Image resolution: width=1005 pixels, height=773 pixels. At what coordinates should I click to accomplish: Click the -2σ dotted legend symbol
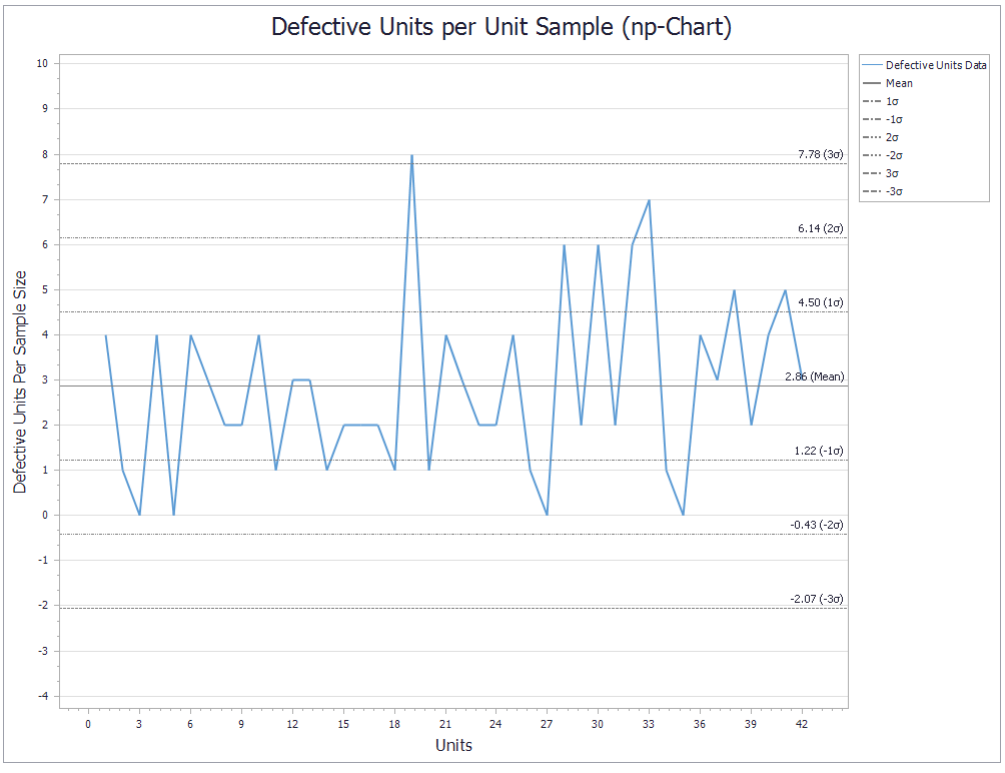pyautogui.click(x=872, y=154)
